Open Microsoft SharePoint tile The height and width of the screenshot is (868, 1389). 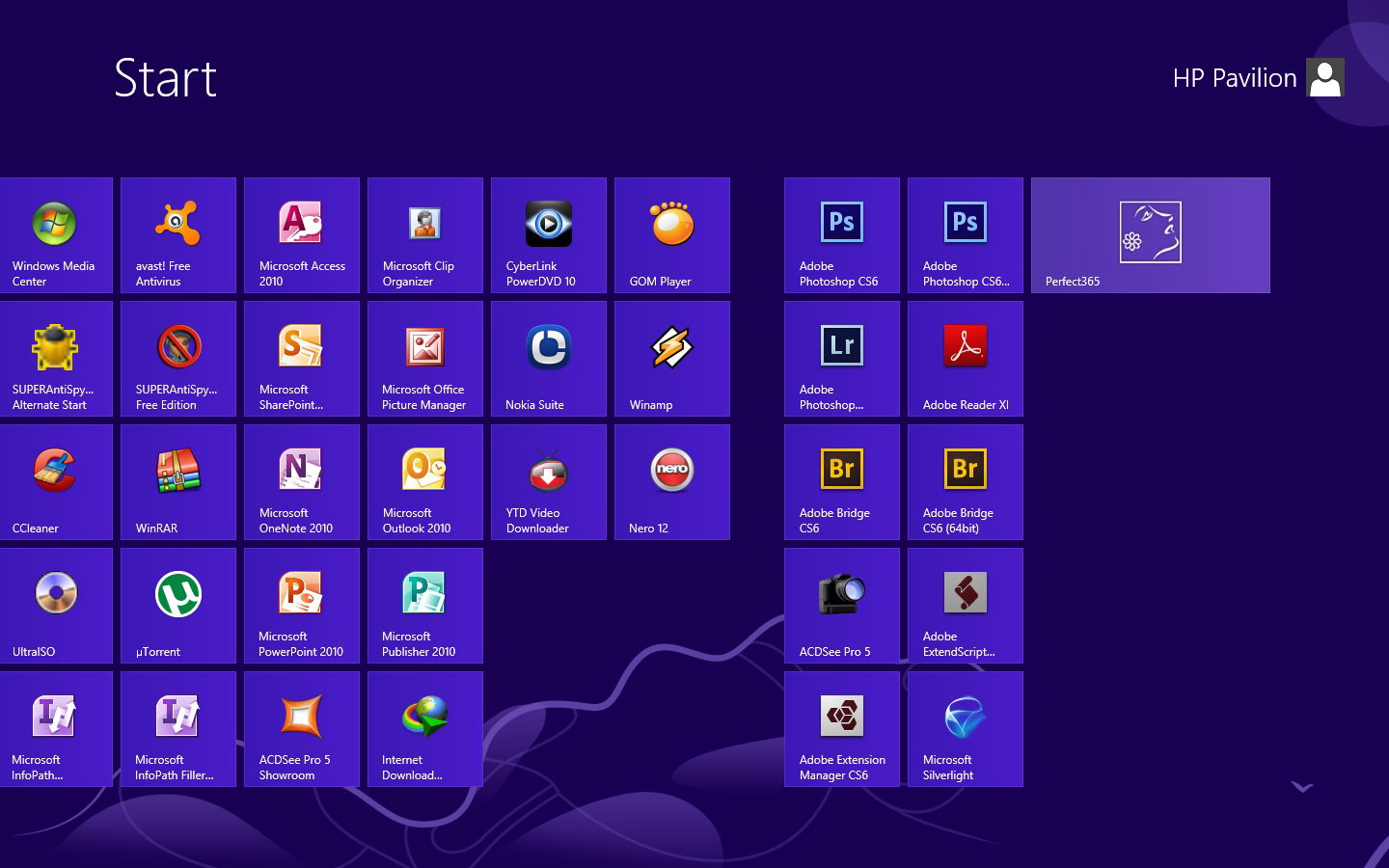click(302, 359)
